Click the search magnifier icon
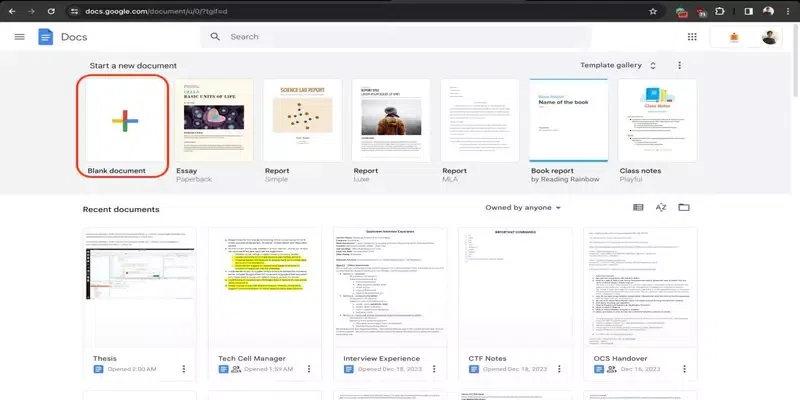 [215, 37]
